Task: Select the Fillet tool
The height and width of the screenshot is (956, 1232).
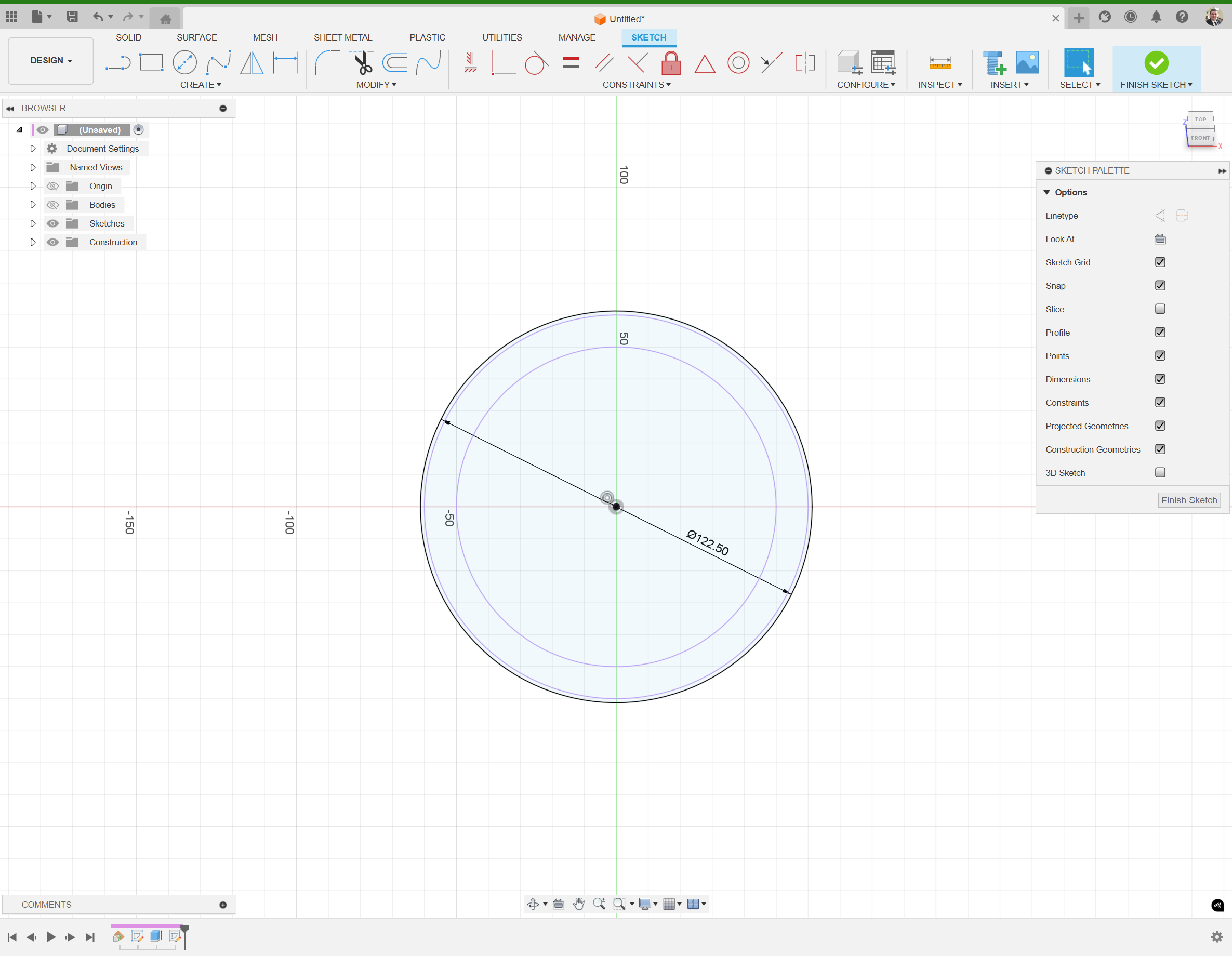Action: pyautogui.click(x=327, y=62)
